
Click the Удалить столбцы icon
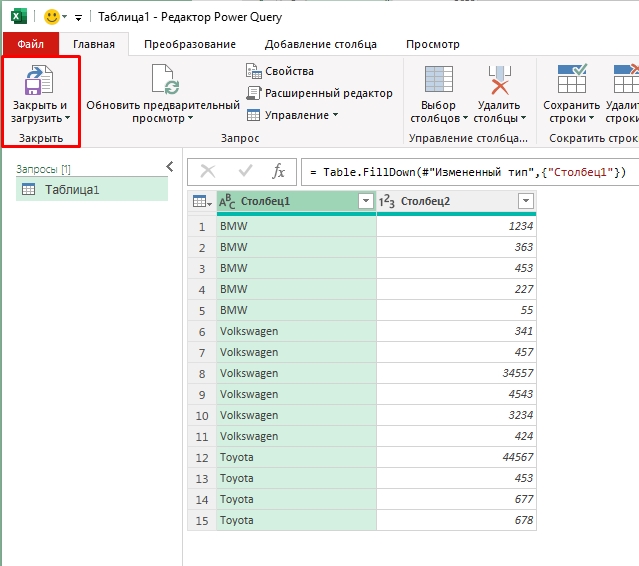point(500,80)
